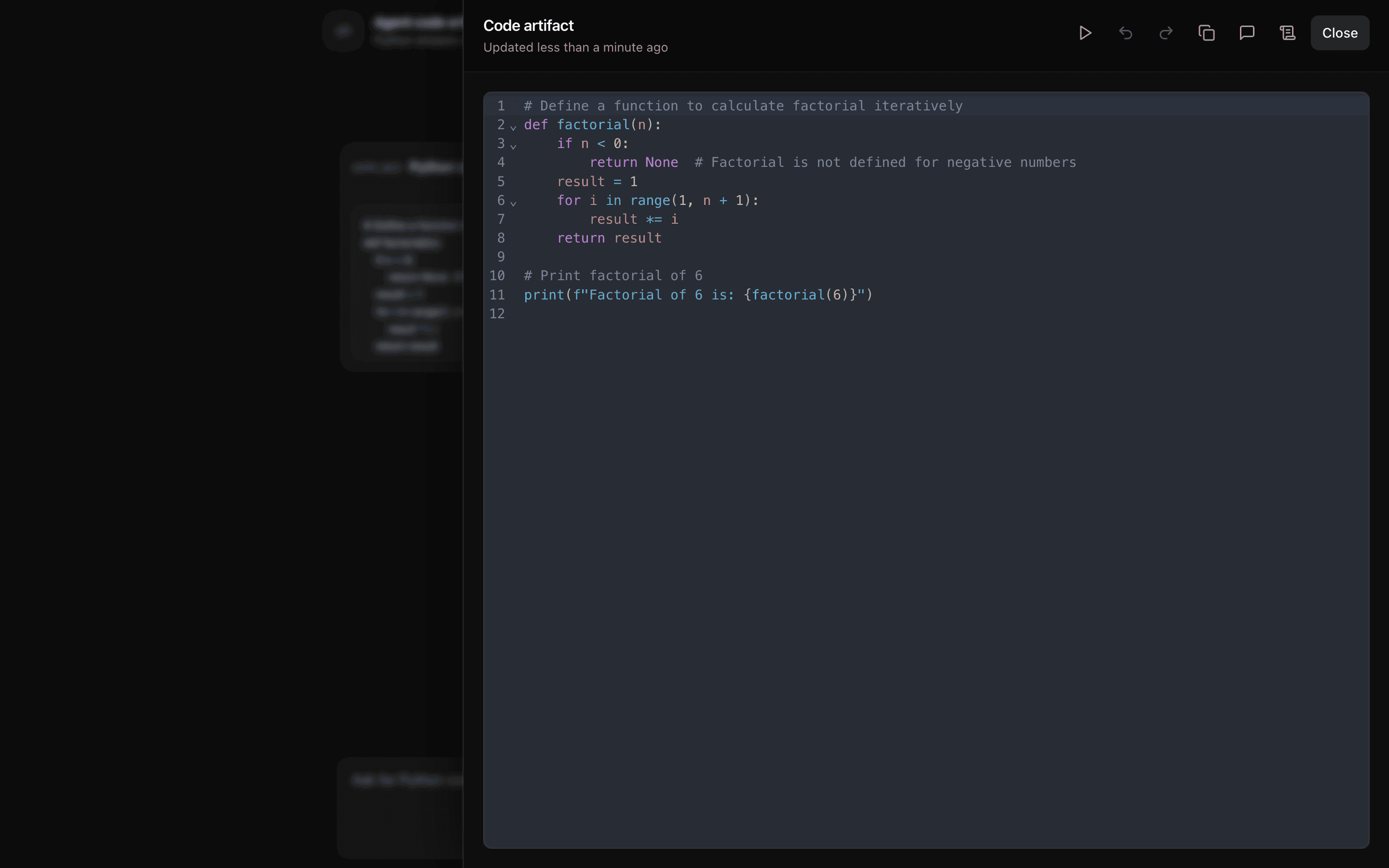Click the log scroll icon next to Close
Screen dimensions: 1389x868
[1287, 33]
